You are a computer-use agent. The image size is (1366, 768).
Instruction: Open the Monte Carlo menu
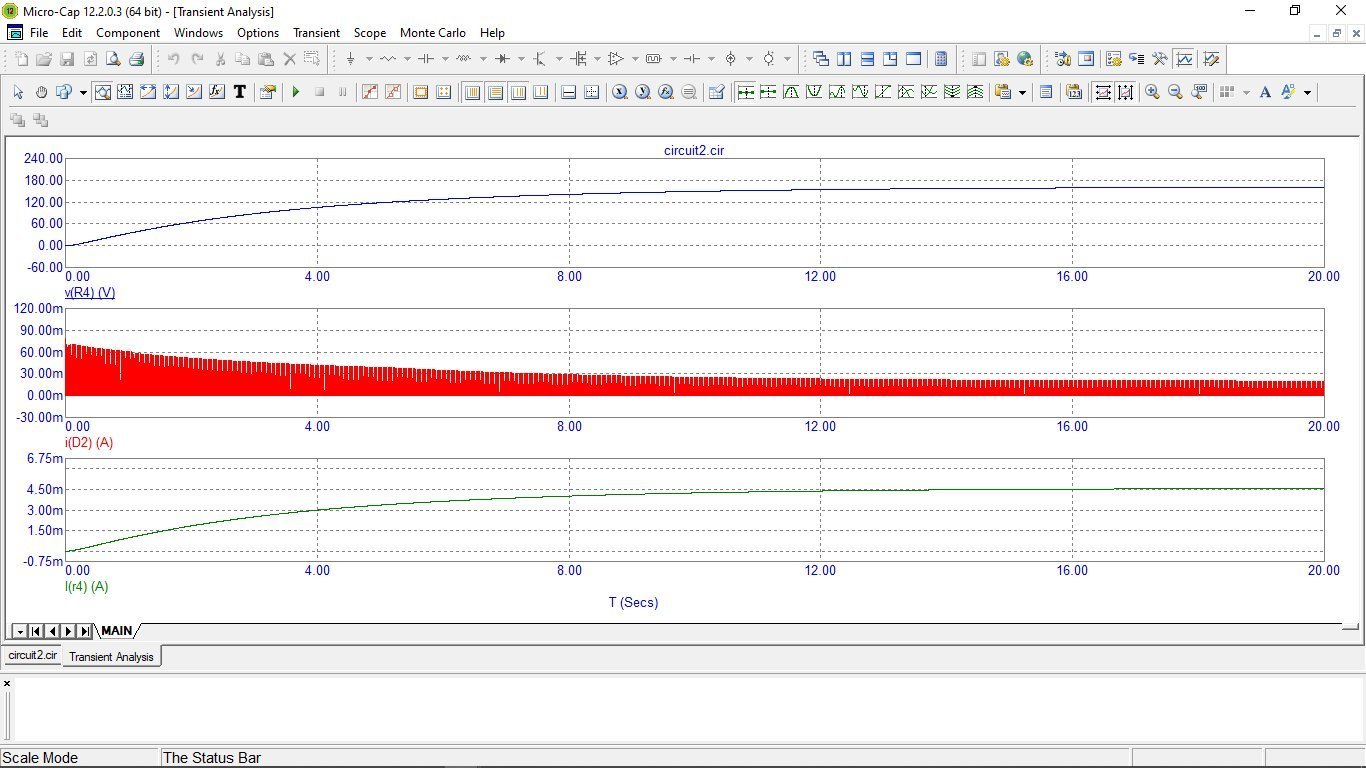tap(432, 33)
